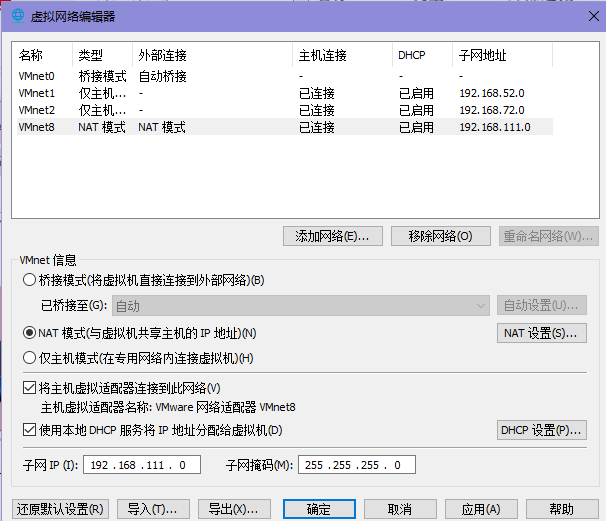This screenshot has width=606, height=521.
Task: Click the 名称 column header
Action: 43,55
